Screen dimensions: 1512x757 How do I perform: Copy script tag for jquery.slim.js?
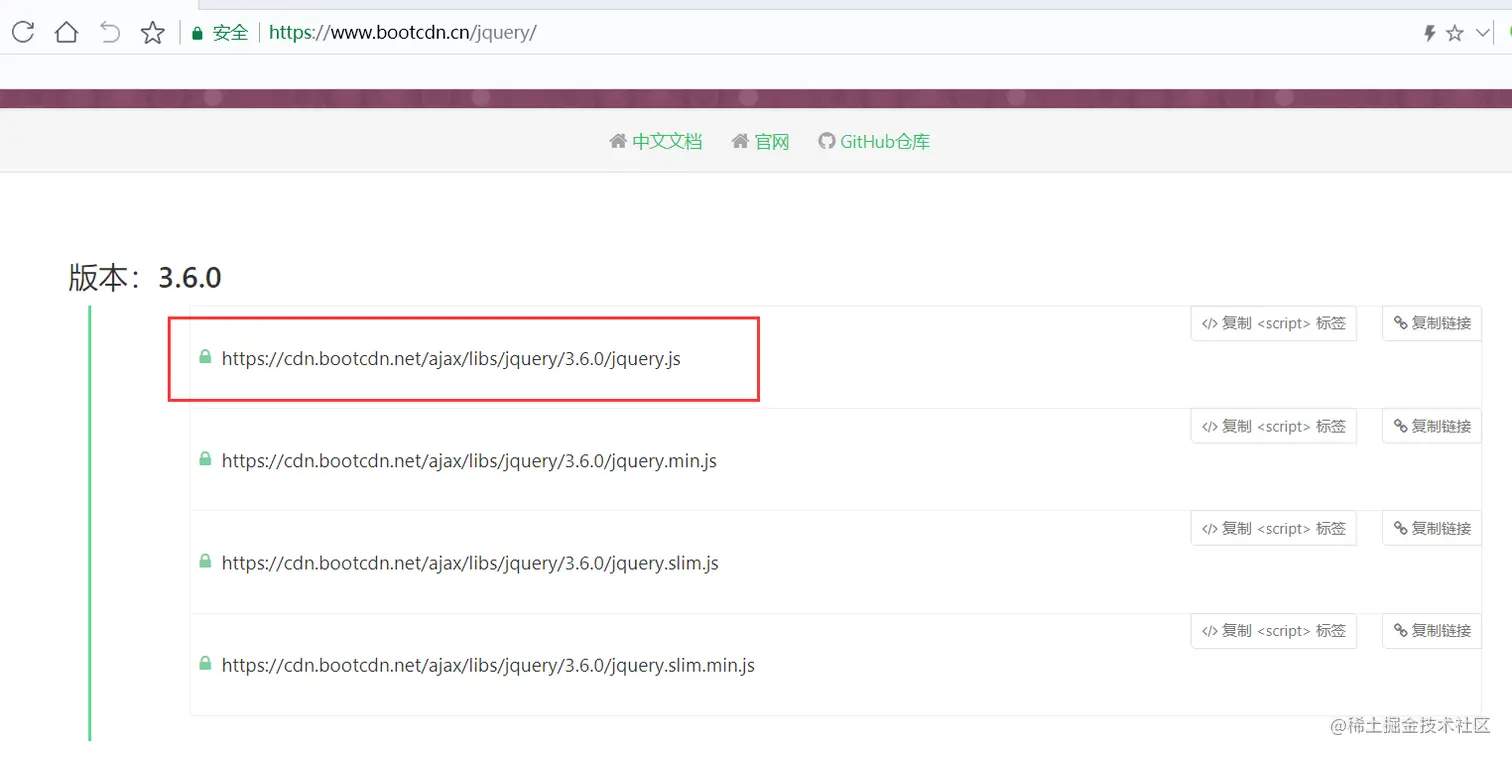[1273, 528]
